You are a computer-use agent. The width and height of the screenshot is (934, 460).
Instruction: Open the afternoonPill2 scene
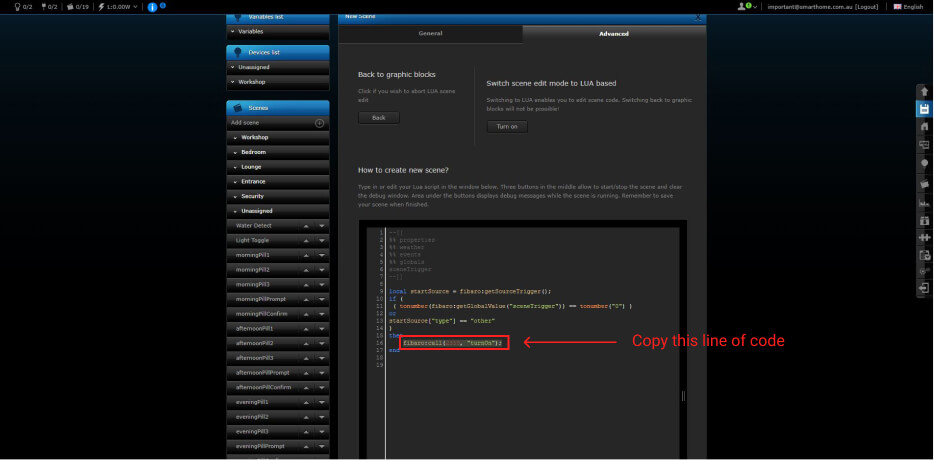coord(254,343)
